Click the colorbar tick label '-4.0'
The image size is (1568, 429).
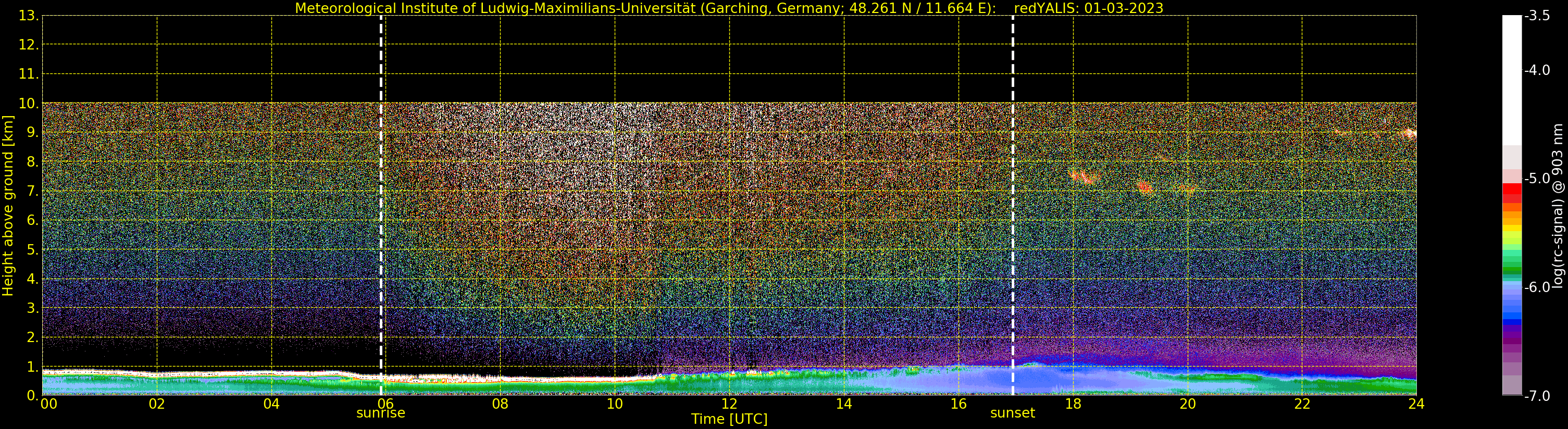1537,70
